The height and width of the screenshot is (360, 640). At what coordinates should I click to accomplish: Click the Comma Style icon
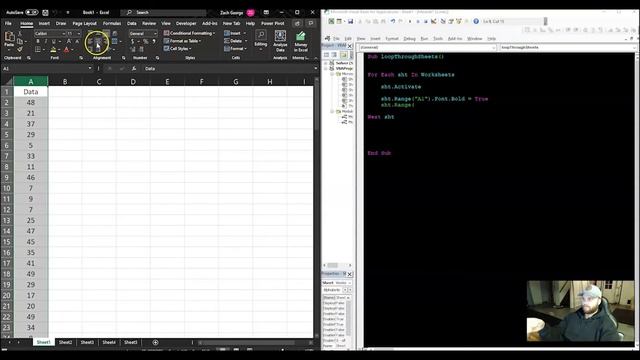pyautogui.click(x=154, y=41)
